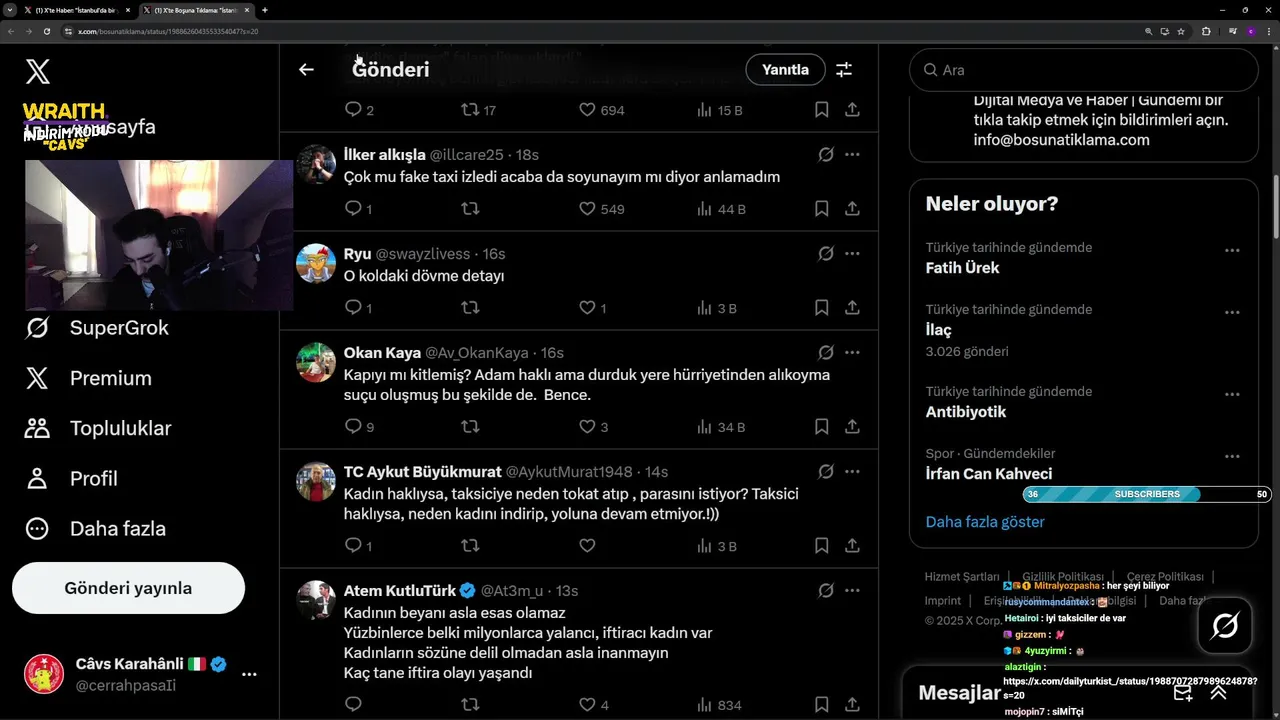Like TC Aykut Büyükmurat's post
Image resolution: width=1280 pixels, height=720 pixels.
[587, 546]
